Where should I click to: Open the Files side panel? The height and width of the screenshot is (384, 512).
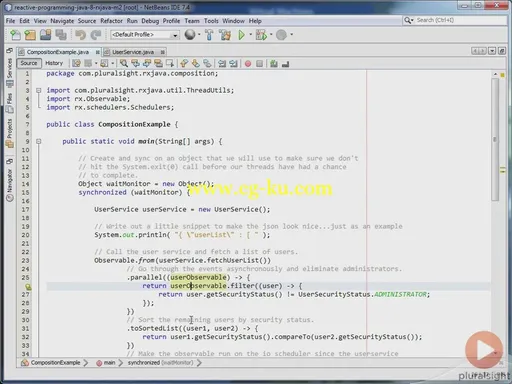point(9,102)
